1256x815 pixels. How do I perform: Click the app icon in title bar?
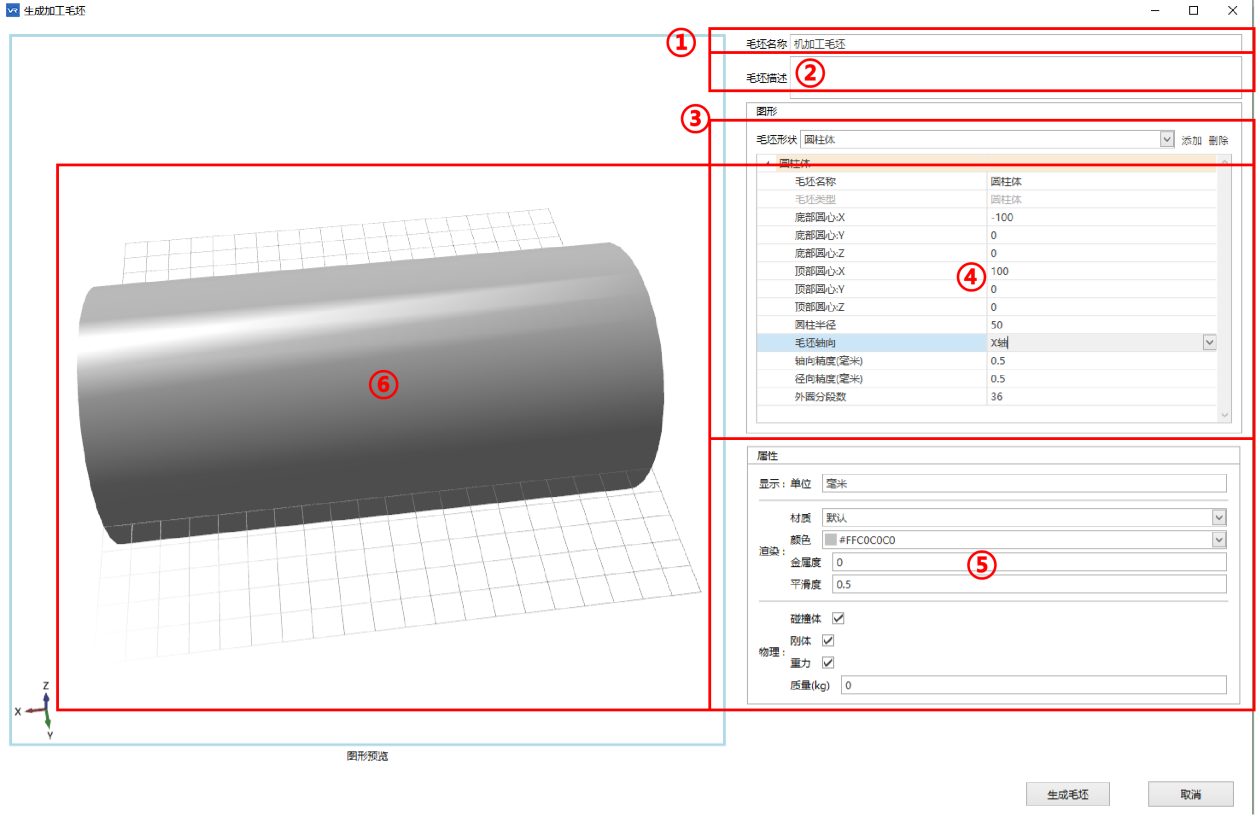[13, 10]
